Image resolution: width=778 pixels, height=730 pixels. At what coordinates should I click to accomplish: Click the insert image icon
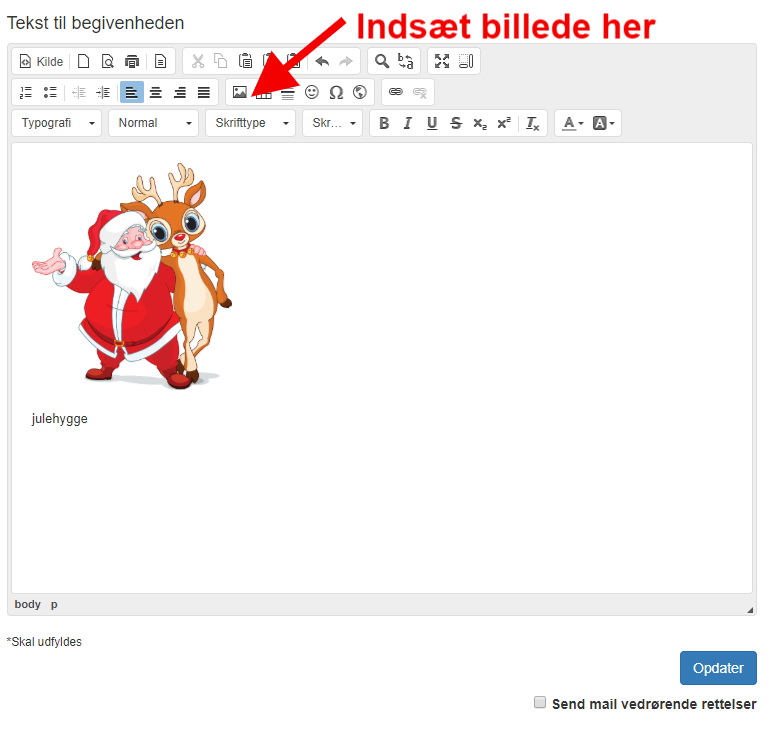240,92
